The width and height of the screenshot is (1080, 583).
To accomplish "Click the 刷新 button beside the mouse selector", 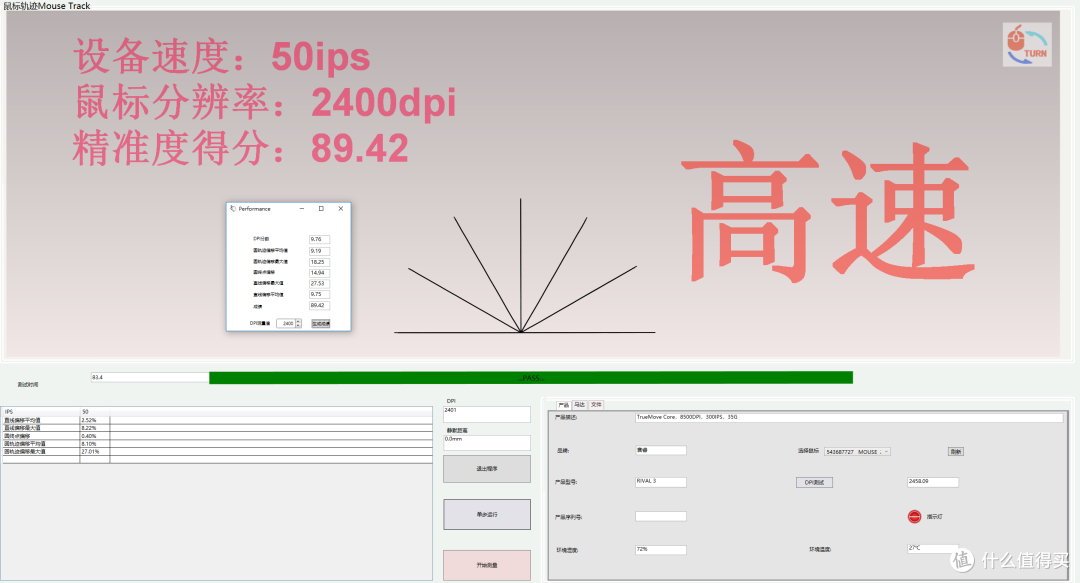I will point(955,451).
